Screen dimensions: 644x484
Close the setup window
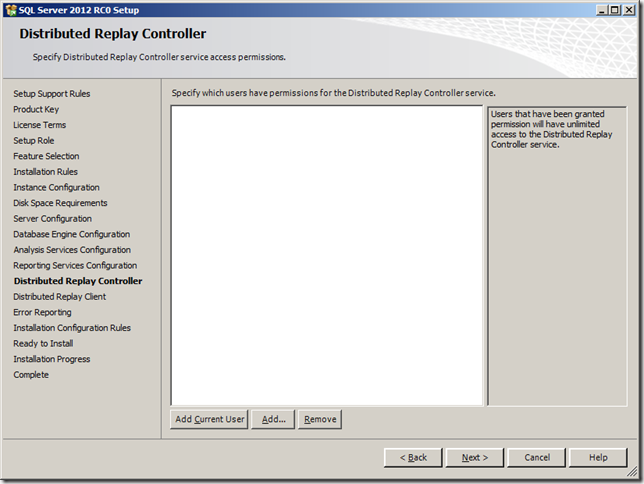click(629, 10)
